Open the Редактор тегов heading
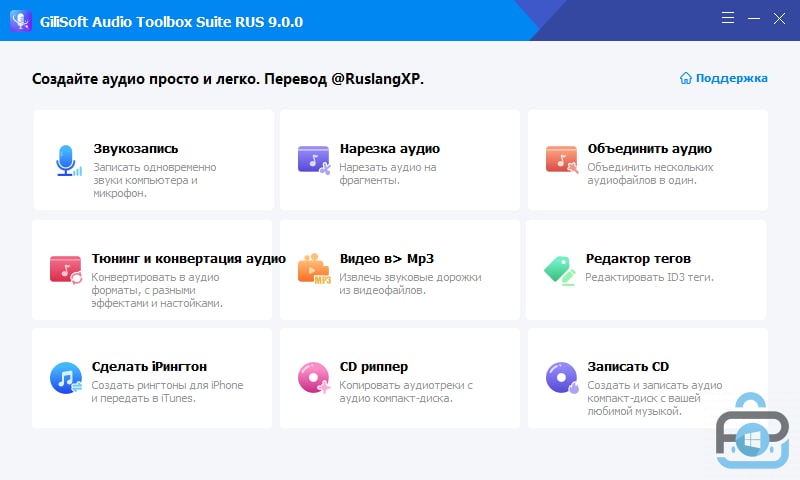 tap(638, 259)
